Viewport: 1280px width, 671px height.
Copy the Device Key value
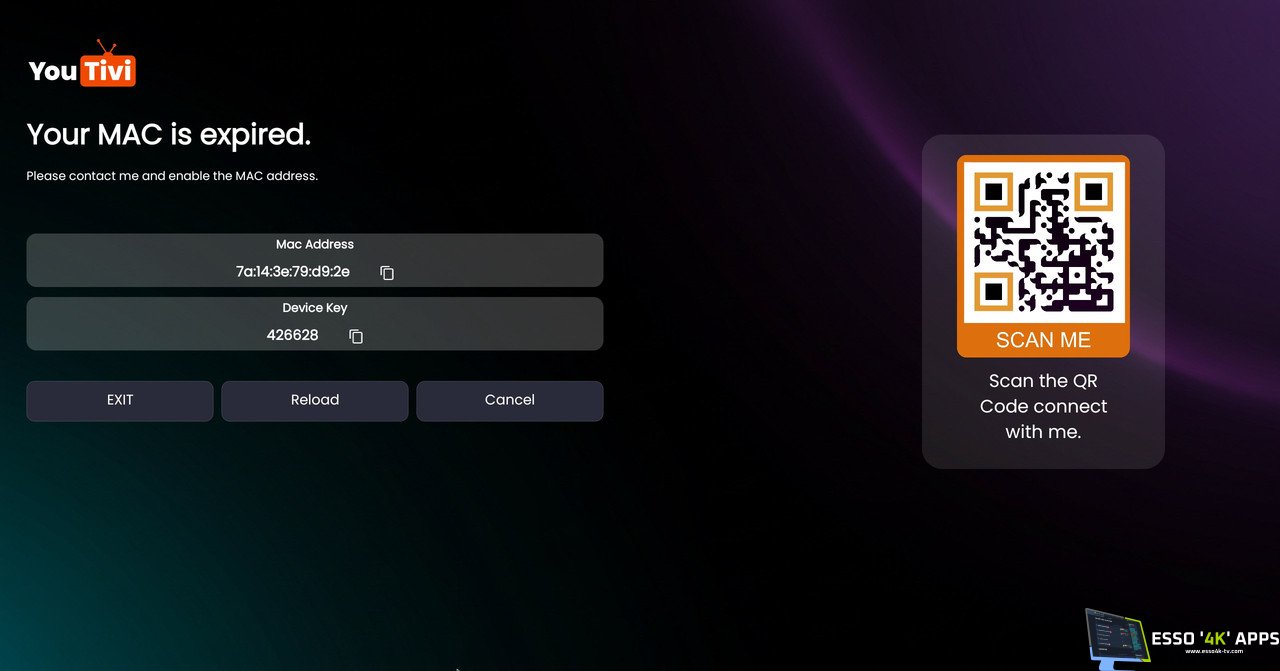tap(356, 337)
